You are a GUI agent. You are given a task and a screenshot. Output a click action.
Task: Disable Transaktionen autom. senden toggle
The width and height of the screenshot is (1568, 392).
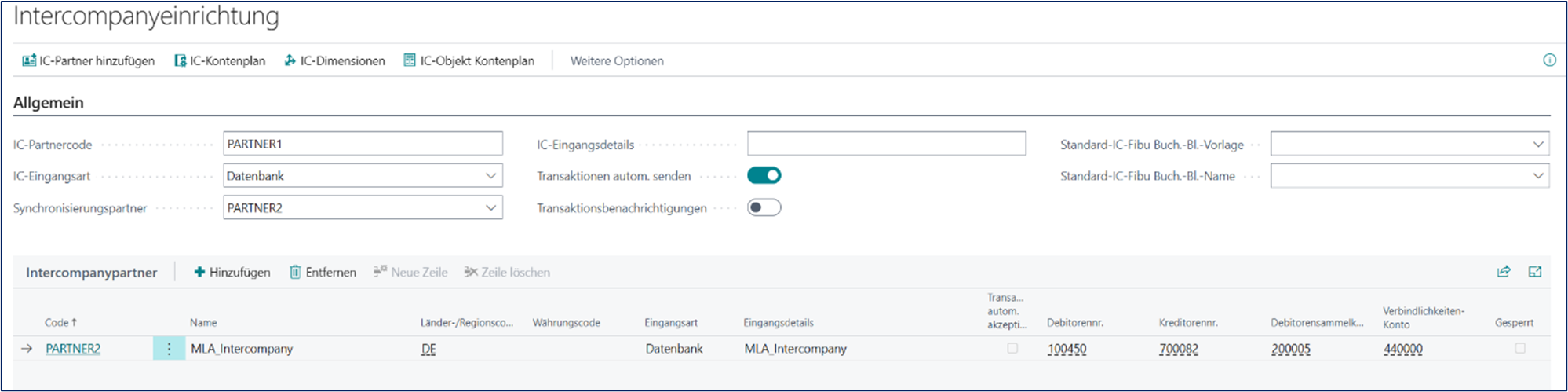click(x=764, y=175)
